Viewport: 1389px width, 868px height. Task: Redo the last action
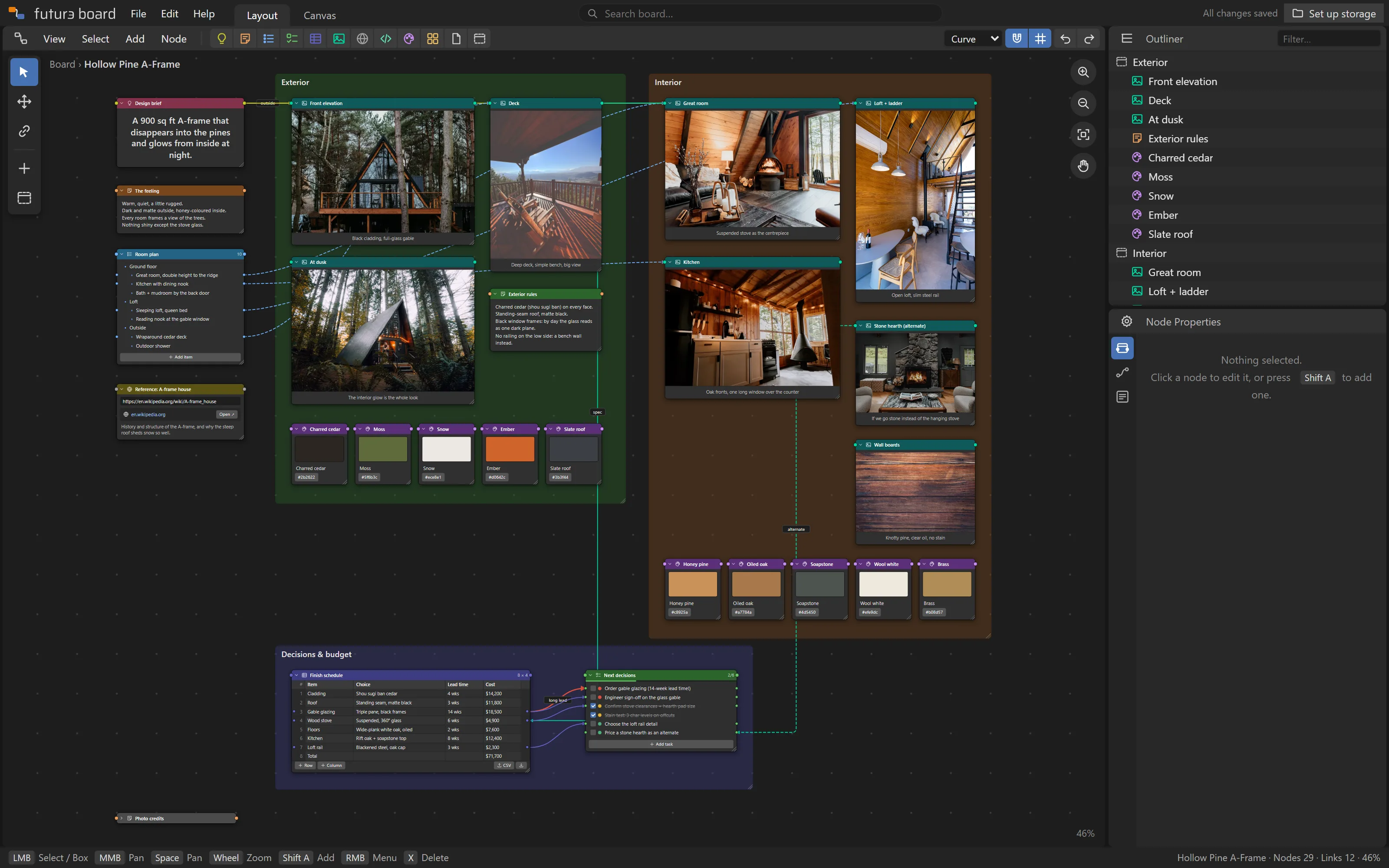pos(1089,39)
